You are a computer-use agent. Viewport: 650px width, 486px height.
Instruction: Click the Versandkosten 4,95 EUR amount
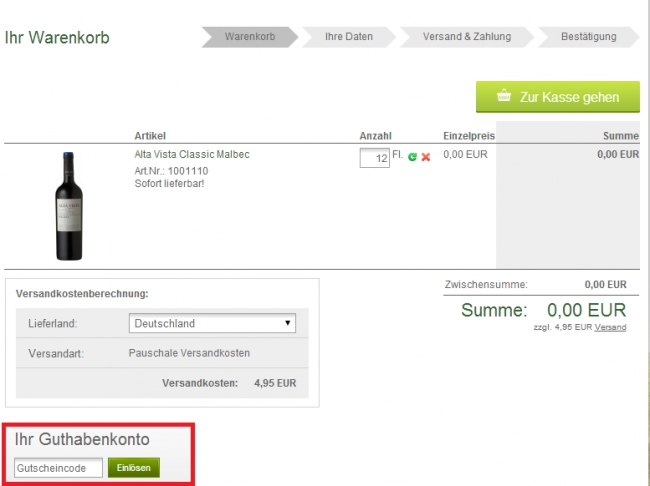275,382
